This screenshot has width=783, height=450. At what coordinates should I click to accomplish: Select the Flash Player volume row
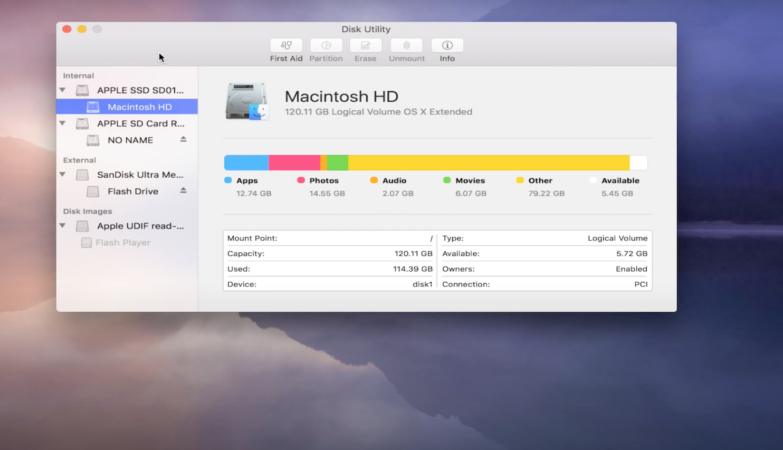click(x=127, y=243)
